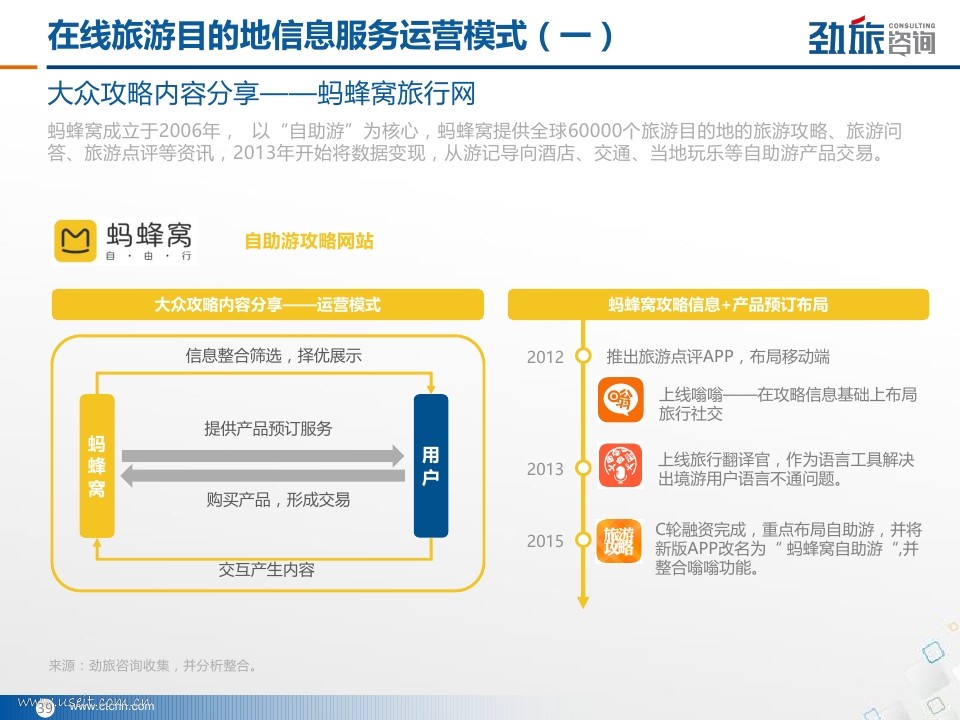Select the orange 嗡嗡 app icon

(621, 400)
